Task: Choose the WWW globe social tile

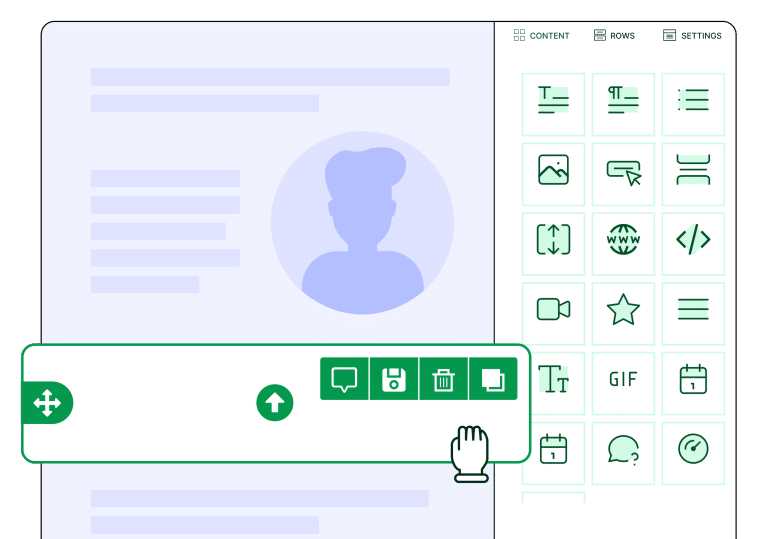Action: point(623,240)
